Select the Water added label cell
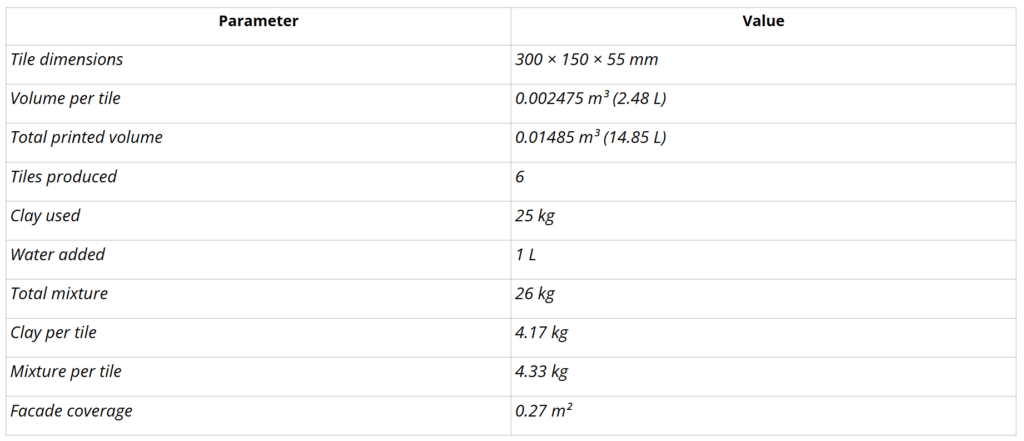Viewport: 1024px width, 441px height. tap(57, 254)
